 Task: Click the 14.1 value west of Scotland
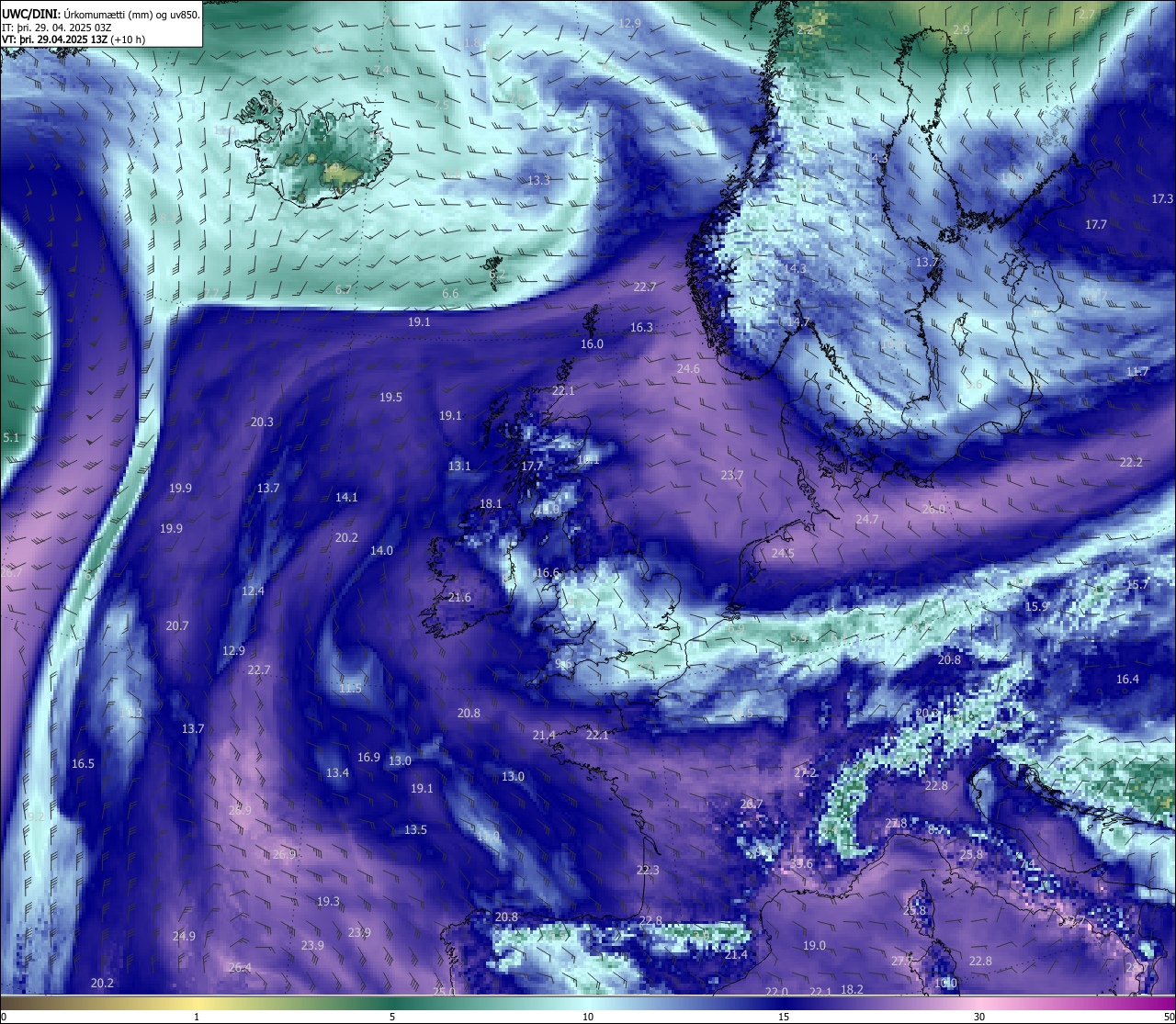tap(346, 498)
